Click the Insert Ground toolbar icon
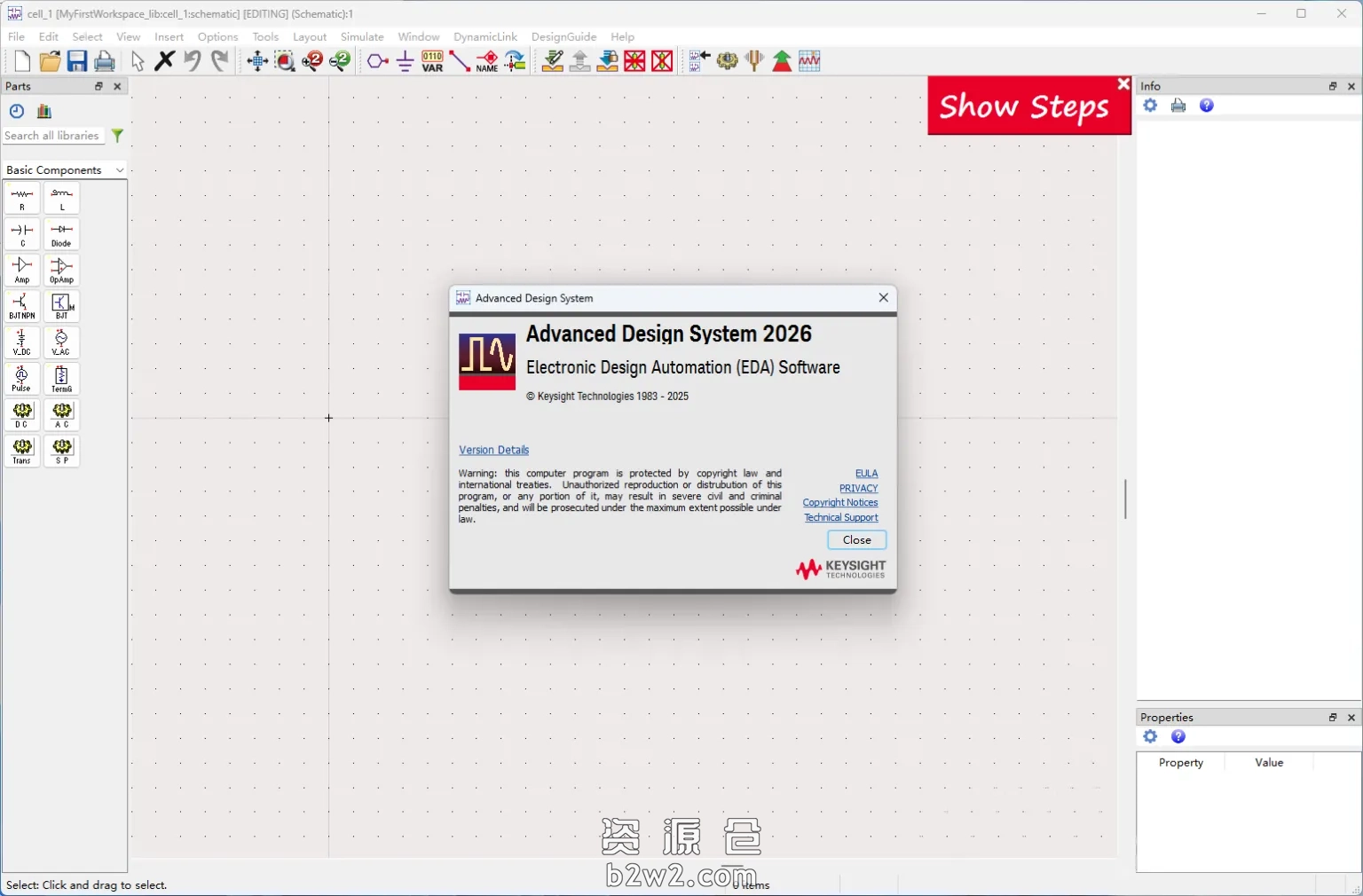This screenshot has width=1363, height=896. click(x=405, y=61)
